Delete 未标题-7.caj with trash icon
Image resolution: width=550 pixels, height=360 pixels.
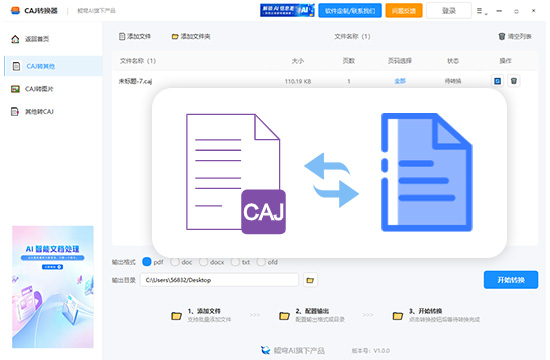[x=514, y=81]
